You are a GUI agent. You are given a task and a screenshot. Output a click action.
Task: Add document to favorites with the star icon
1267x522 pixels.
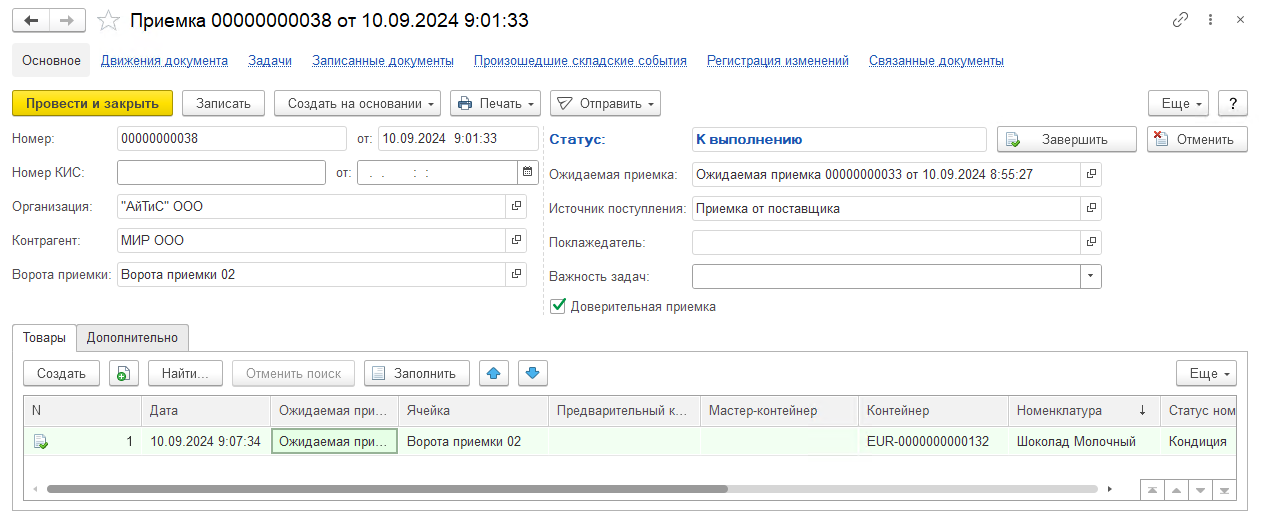(110, 20)
